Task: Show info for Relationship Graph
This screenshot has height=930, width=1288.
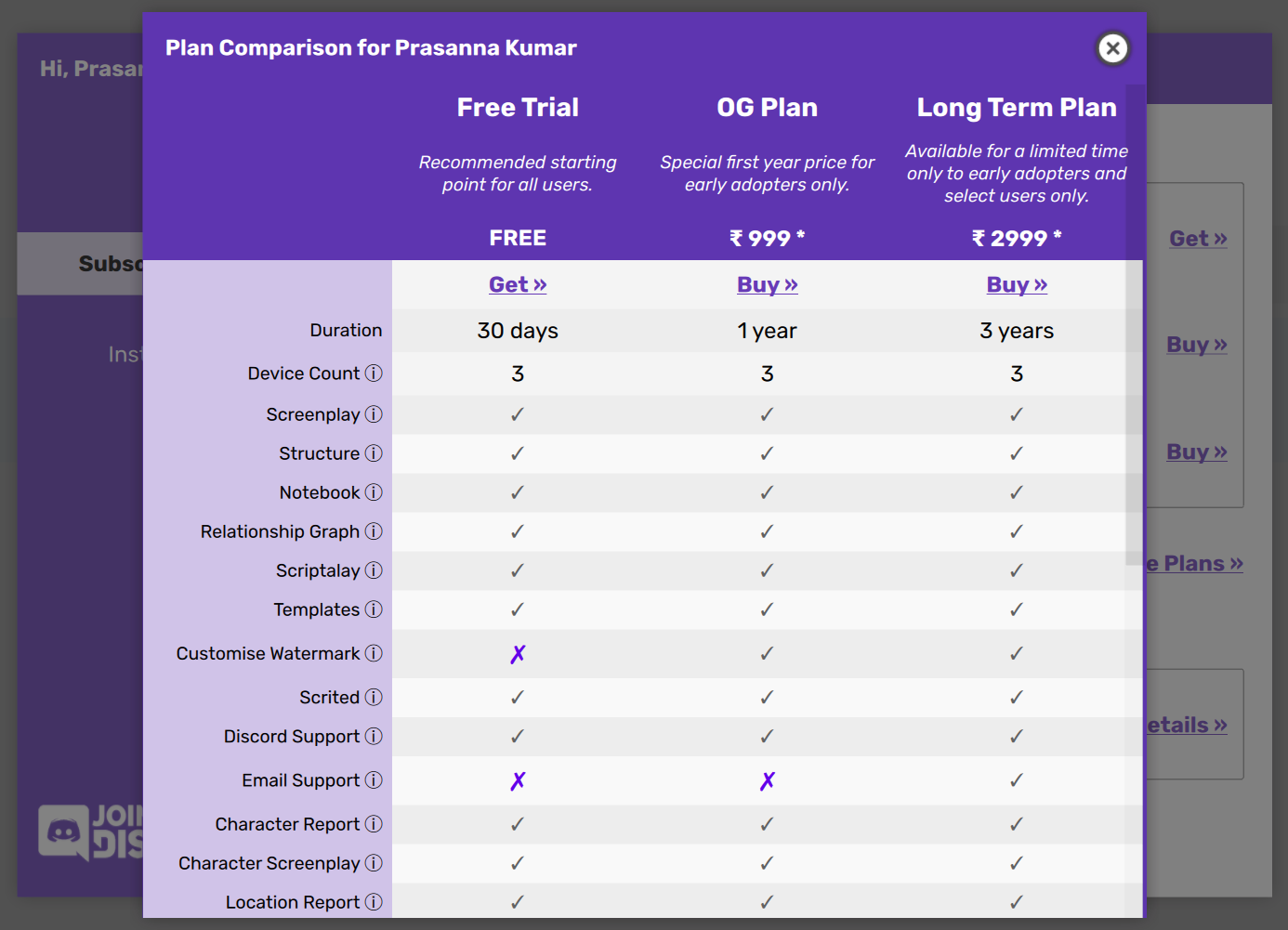Action: [374, 531]
